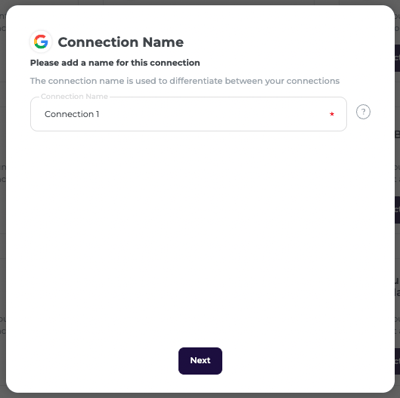Click the word "differentiate" in the description

[x=196, y=81]
